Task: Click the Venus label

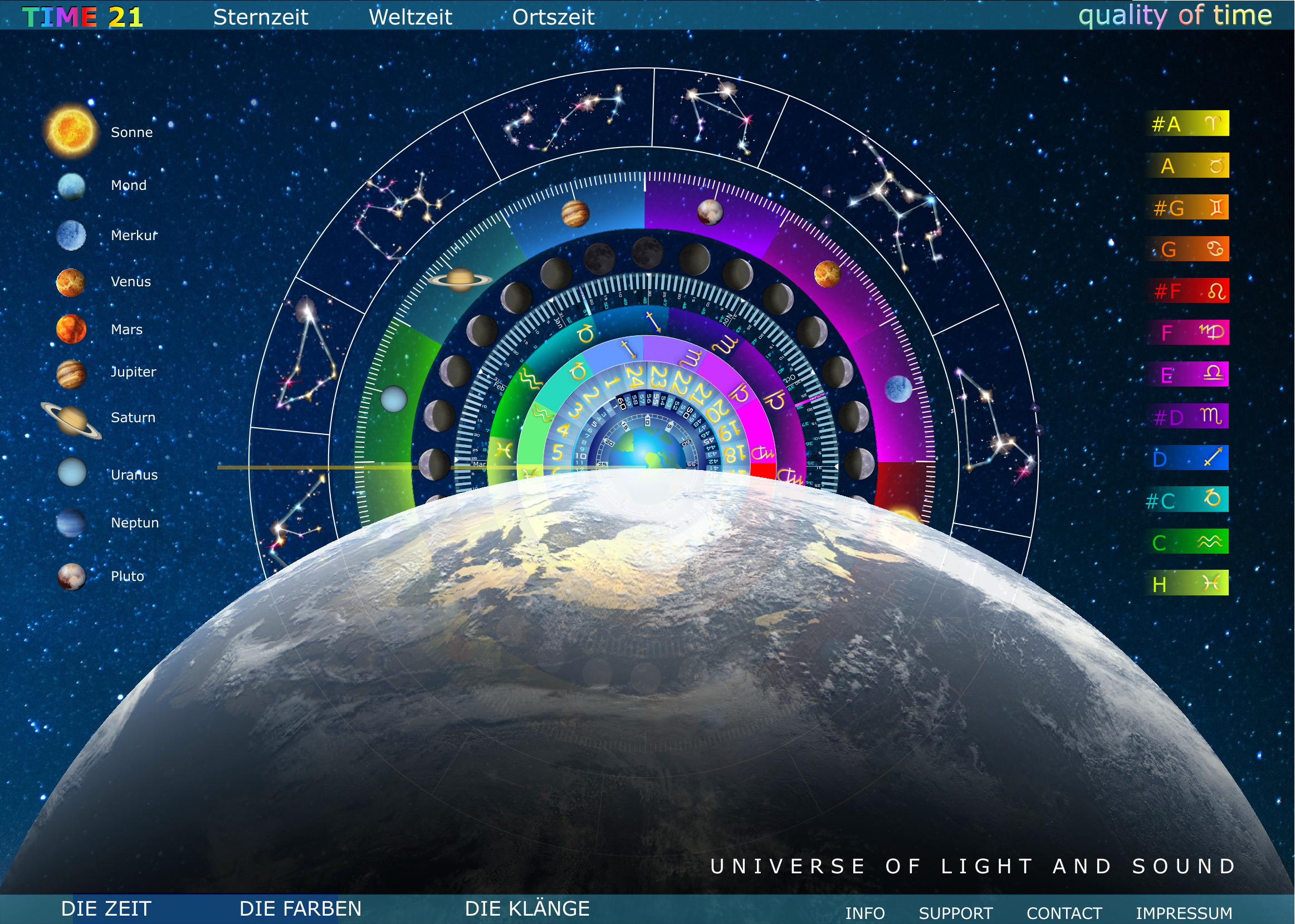Action: 131,282
